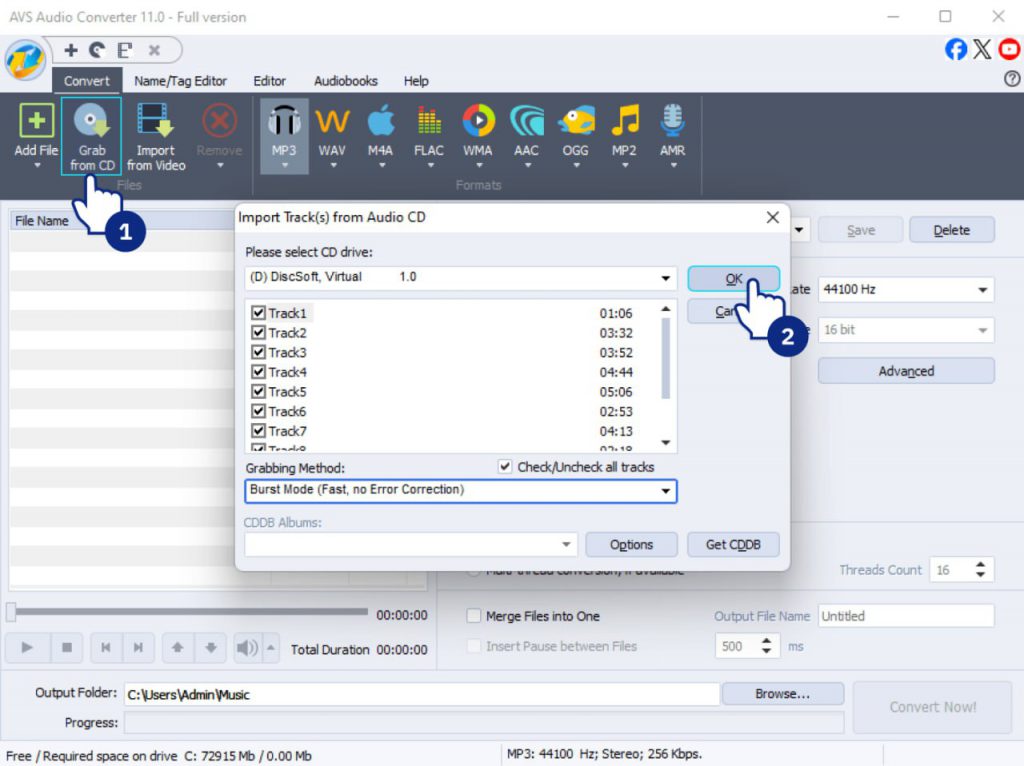The height and width of the screenshot is (766, 1024).
Task: Click the playback position slider
Action: click(x=188, y=611)
